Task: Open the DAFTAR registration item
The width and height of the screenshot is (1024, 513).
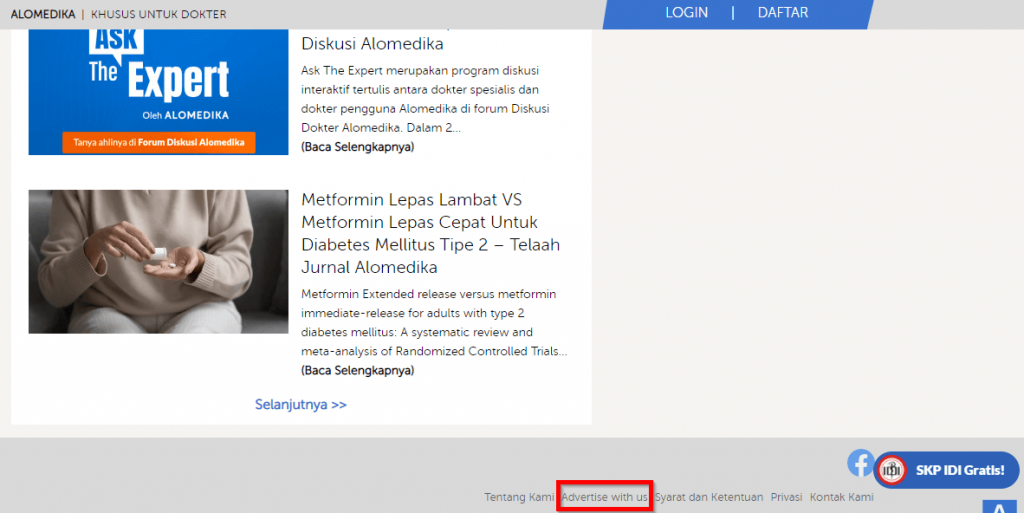Action: (782, 12)
